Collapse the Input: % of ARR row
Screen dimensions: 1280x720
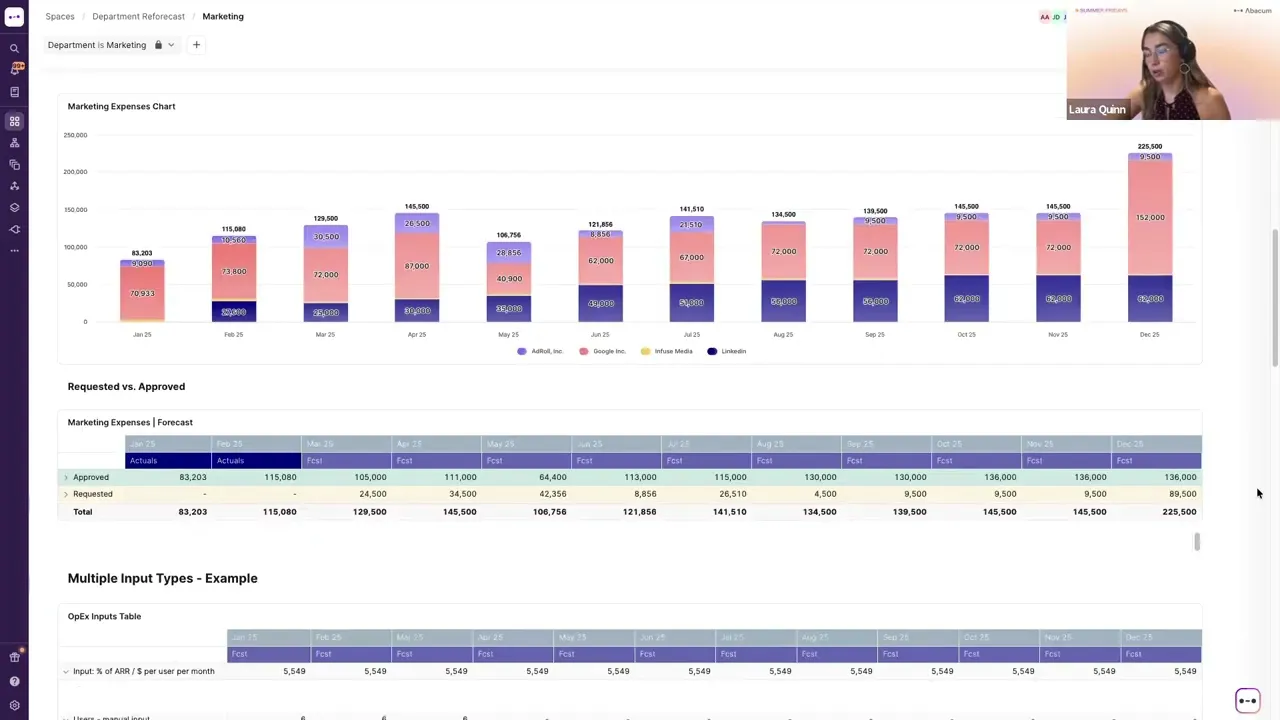click(66, 671)
